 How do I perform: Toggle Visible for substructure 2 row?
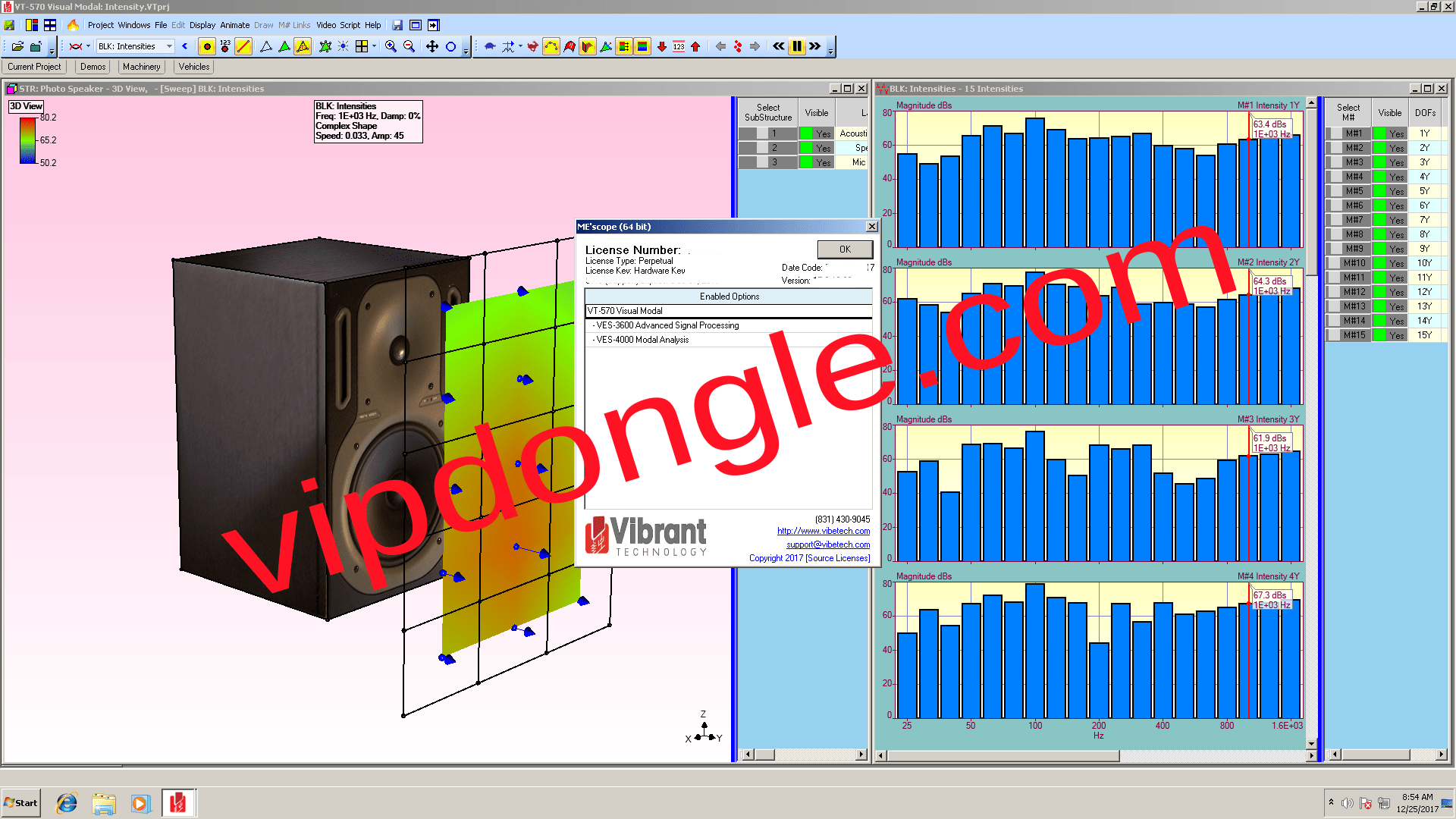tap(817, 148)
